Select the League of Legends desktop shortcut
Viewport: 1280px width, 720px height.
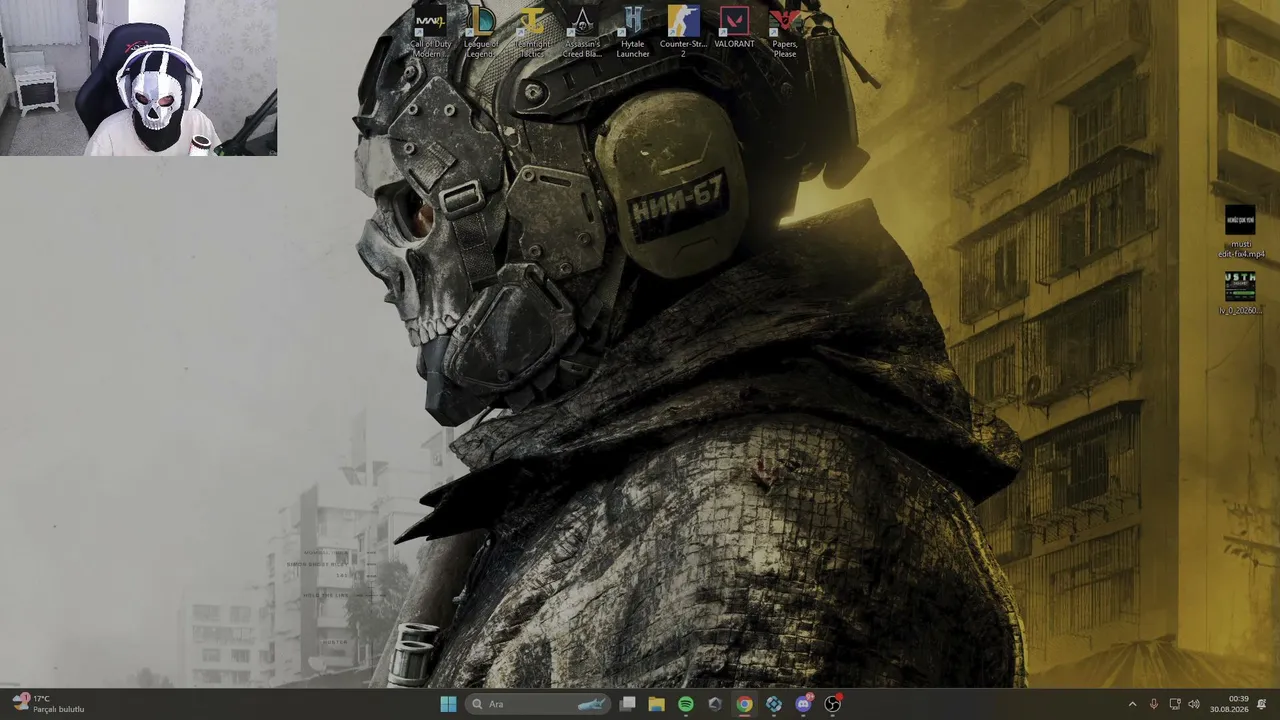pyautogui.click(x=481, y=31)
